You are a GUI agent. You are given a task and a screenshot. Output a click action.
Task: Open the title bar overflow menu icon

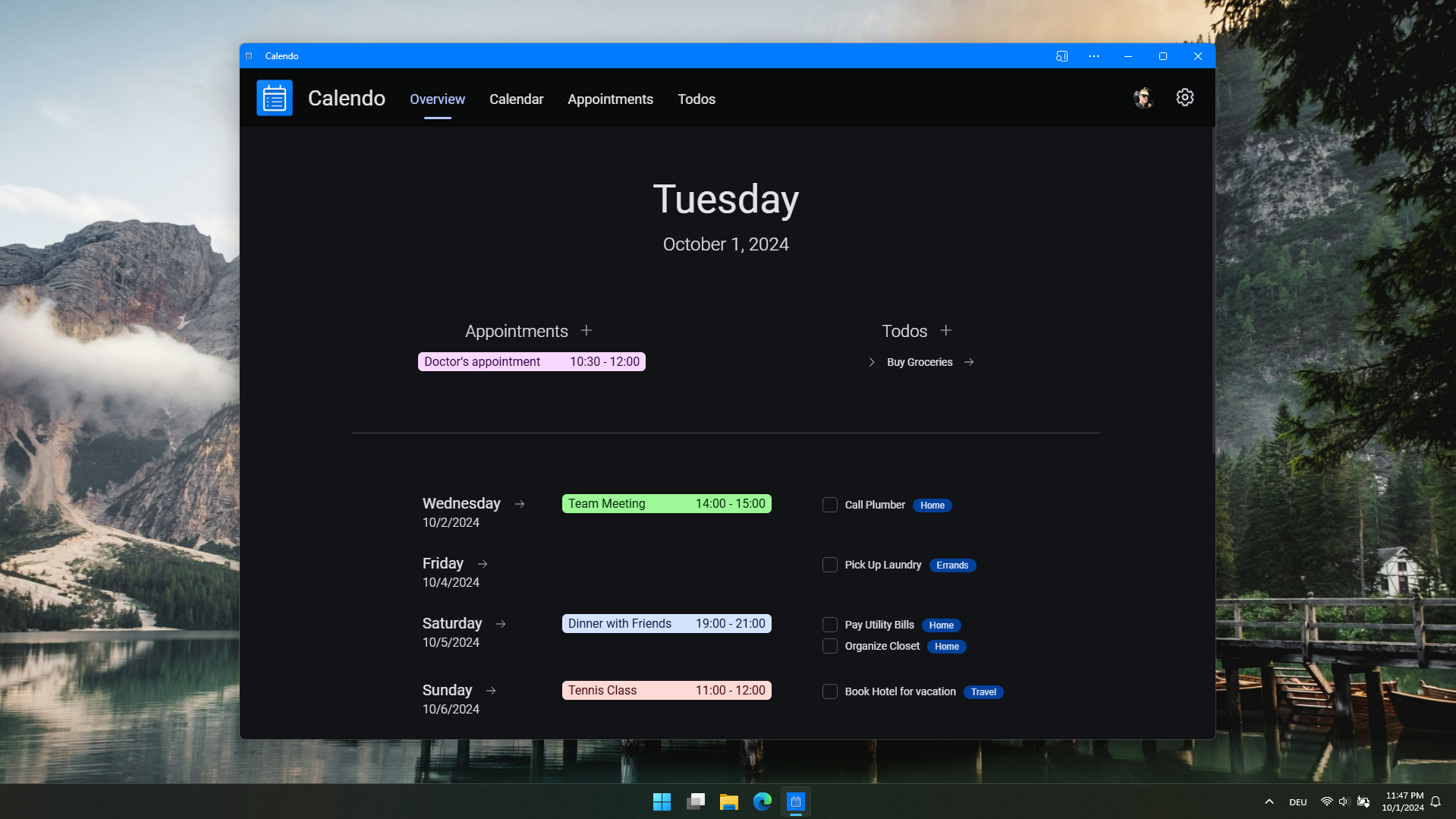tap(1093, 55)
